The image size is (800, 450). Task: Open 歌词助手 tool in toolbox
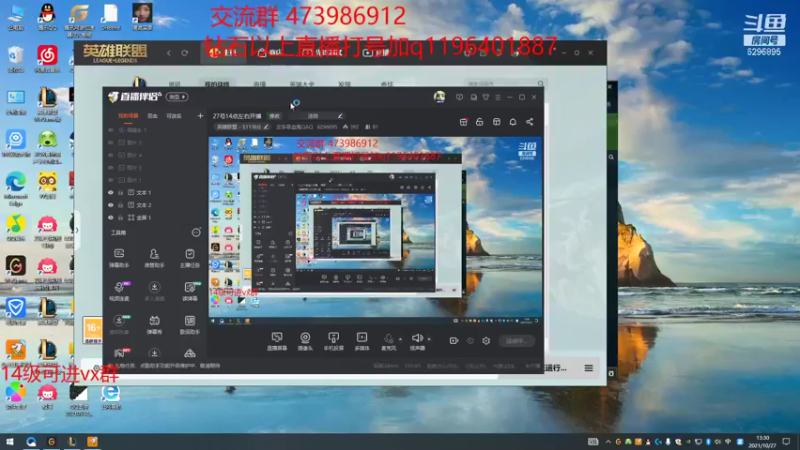coord(190,324)
